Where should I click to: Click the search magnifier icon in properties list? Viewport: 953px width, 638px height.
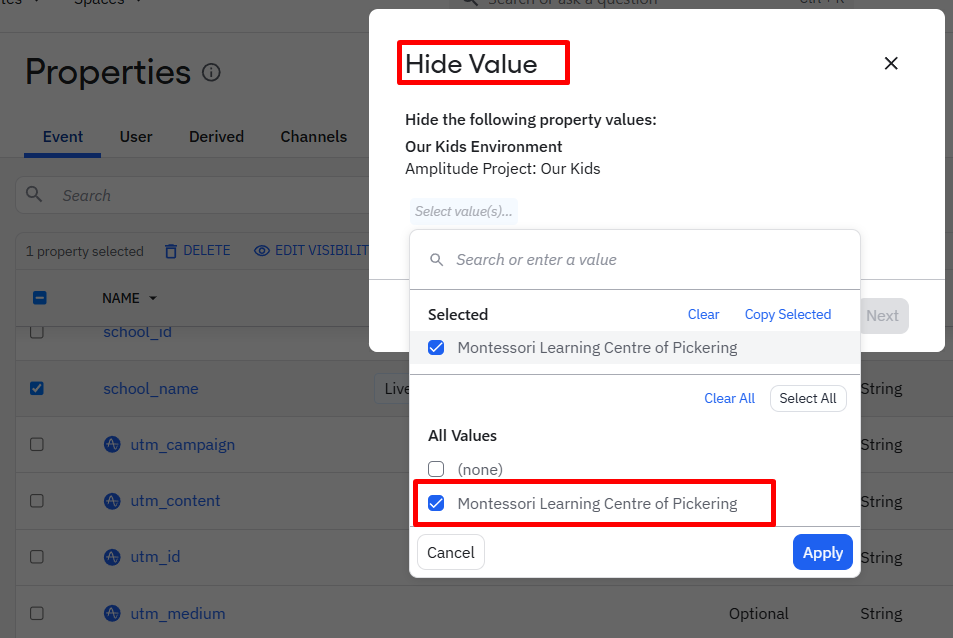coord(34,195)
